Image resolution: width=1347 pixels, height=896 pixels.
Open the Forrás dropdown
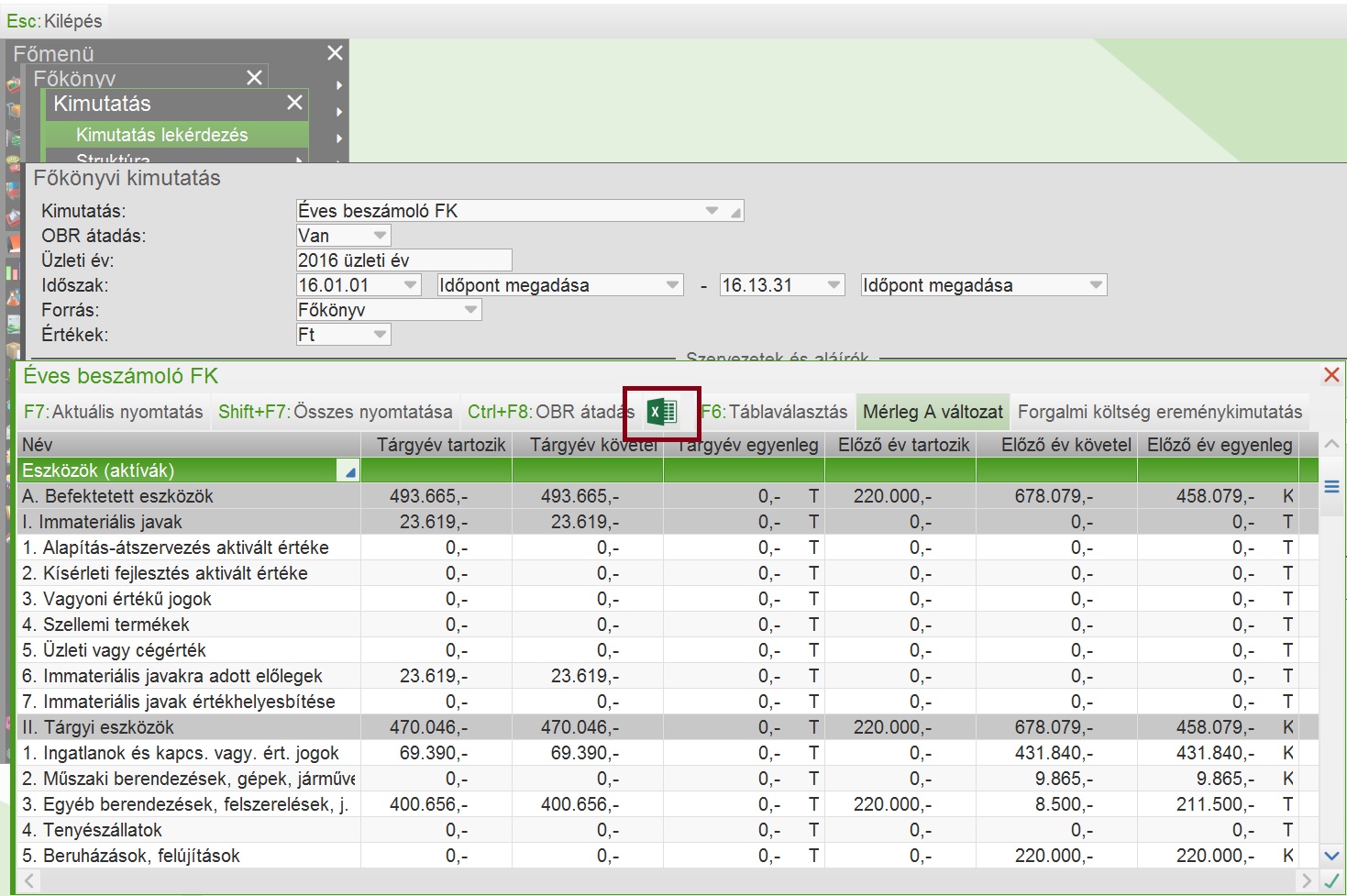[469, 310]
